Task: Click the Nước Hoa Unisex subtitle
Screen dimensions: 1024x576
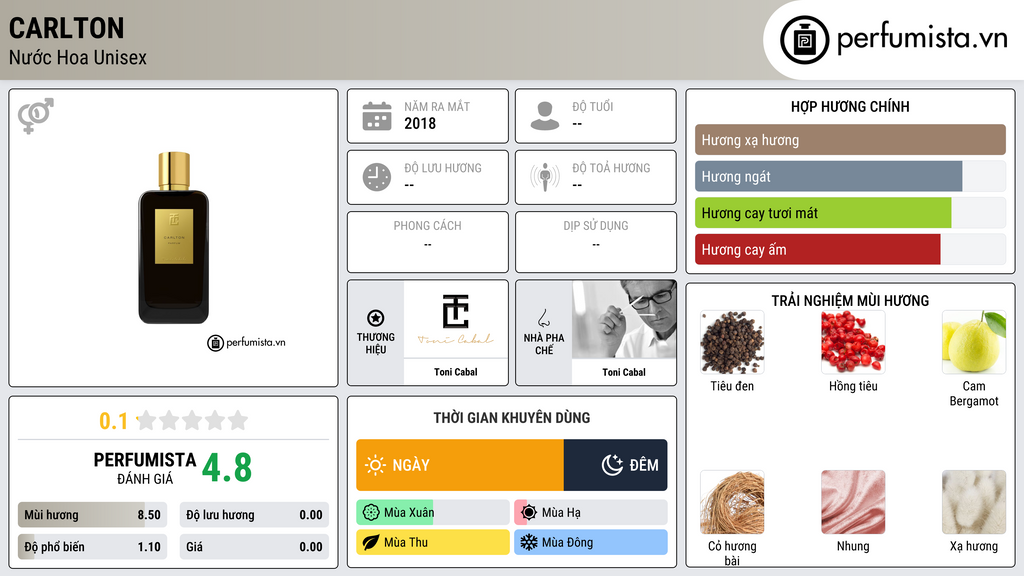Action: click(x=78, y=58)
